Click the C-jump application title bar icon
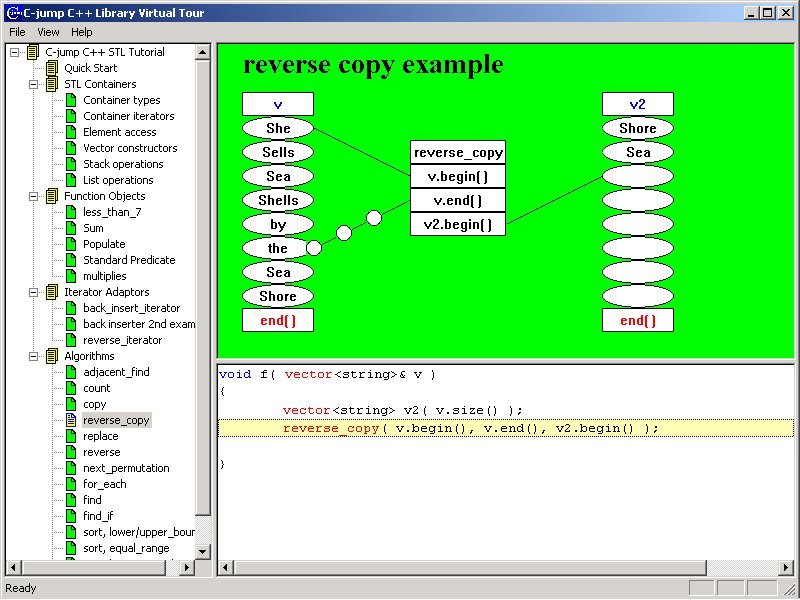800x600 pixels. coord(13,13)
